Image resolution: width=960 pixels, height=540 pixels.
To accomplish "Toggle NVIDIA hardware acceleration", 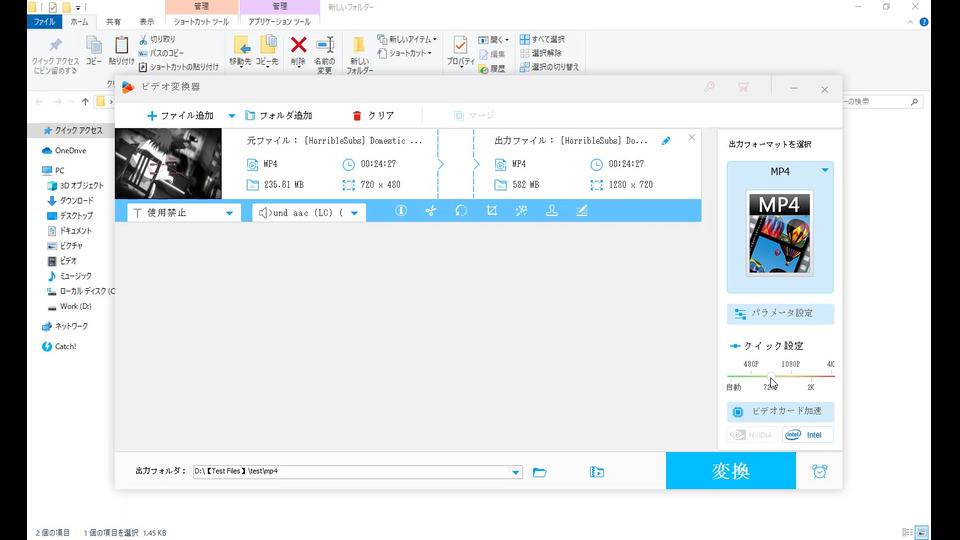I will pyautogui.click(x=752, y=435).
